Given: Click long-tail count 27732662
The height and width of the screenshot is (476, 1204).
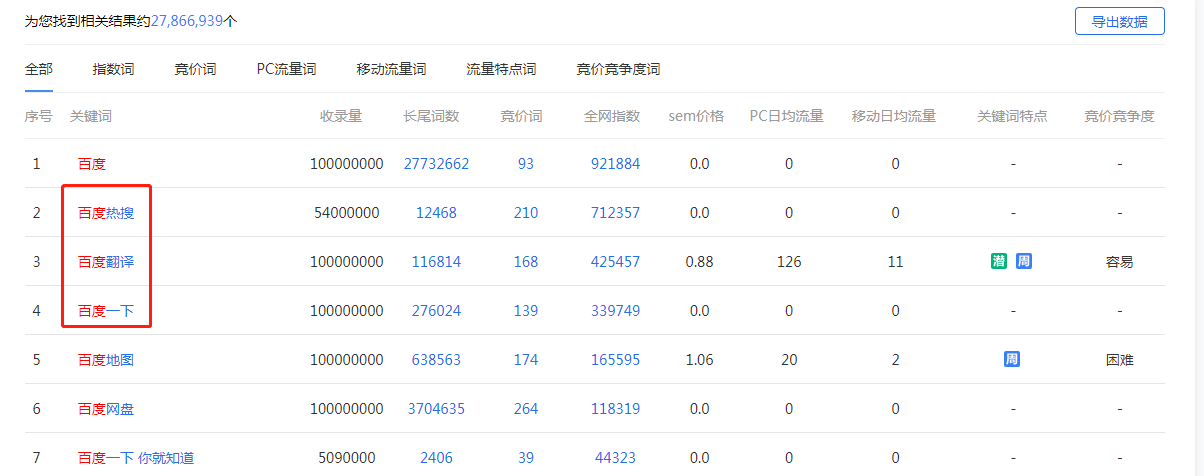Looking at the screenshot, I should (436, 164).
